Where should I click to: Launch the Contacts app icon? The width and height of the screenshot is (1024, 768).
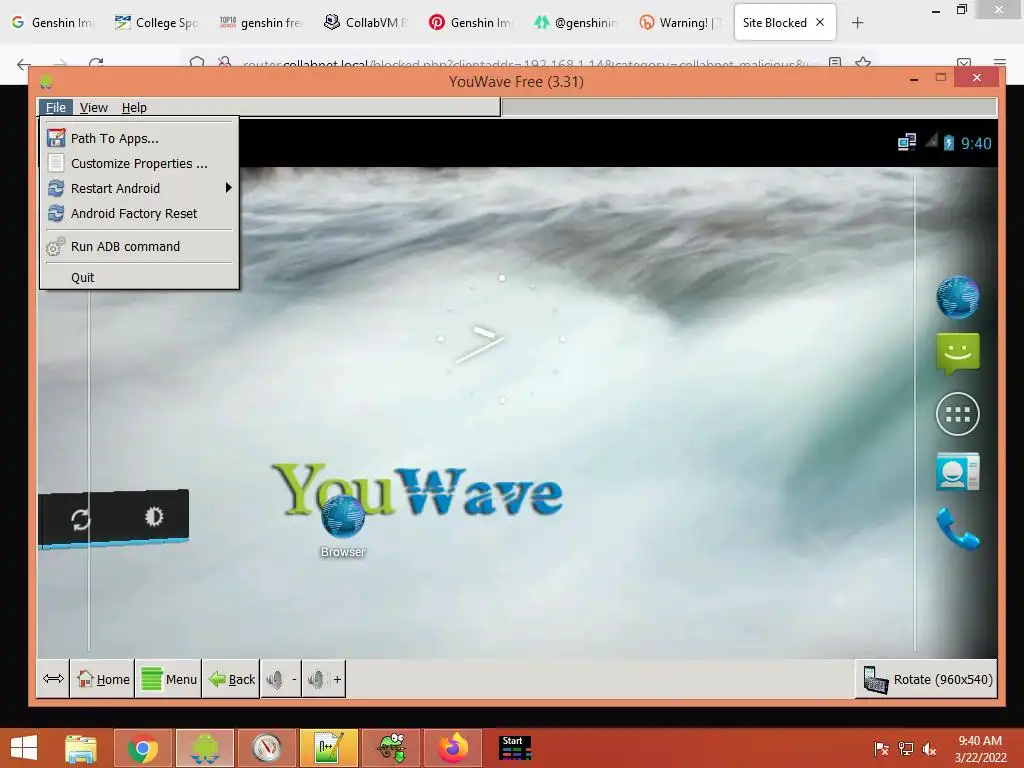(x=957, y=472)
